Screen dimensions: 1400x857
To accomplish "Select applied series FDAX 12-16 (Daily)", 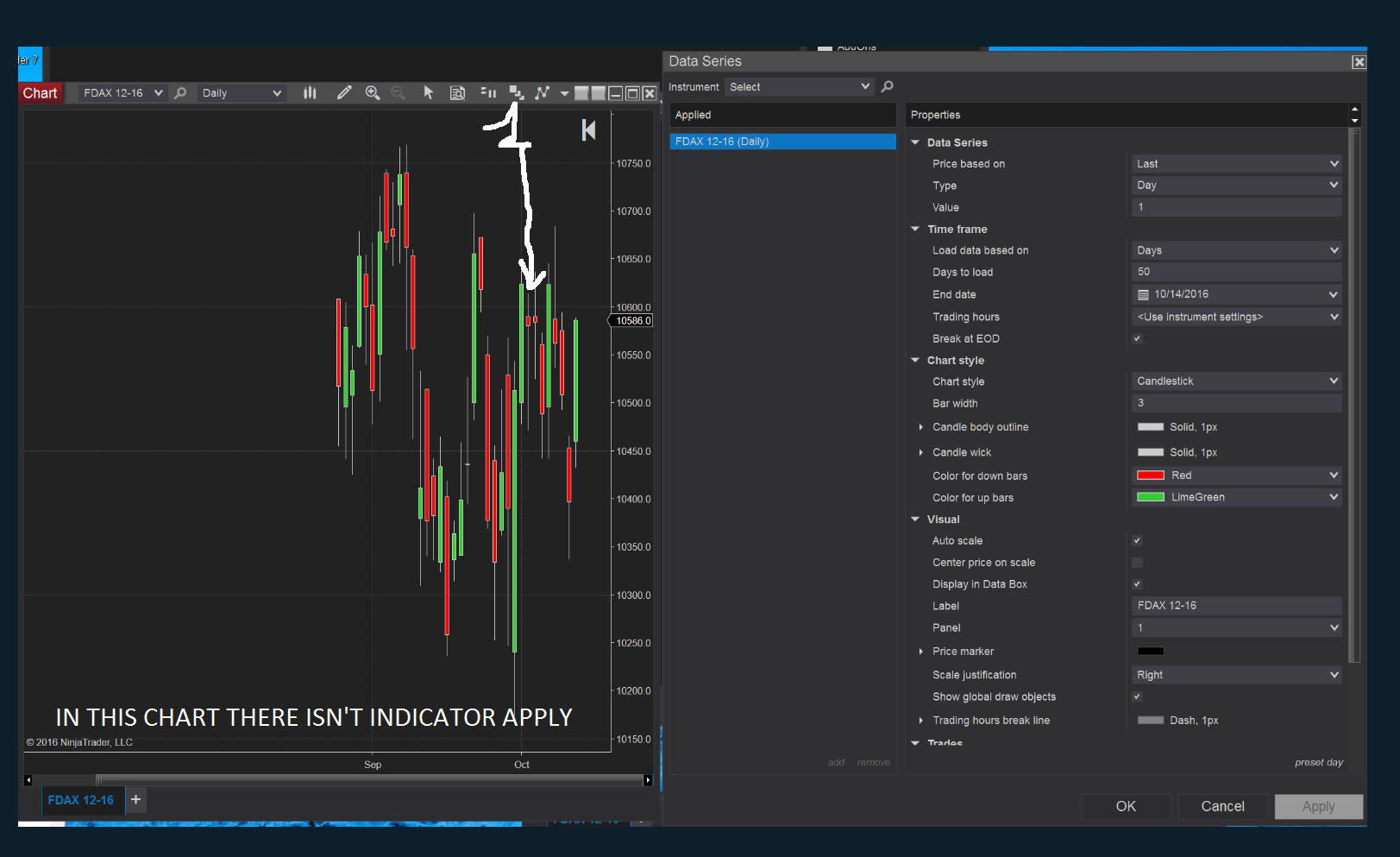I will click(782, 142).
